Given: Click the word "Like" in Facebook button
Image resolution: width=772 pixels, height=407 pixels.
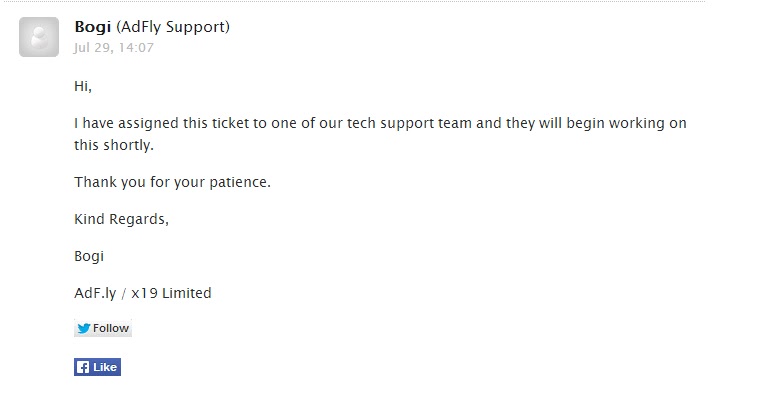Looking at the screenshot, I should tap(105, 367).
